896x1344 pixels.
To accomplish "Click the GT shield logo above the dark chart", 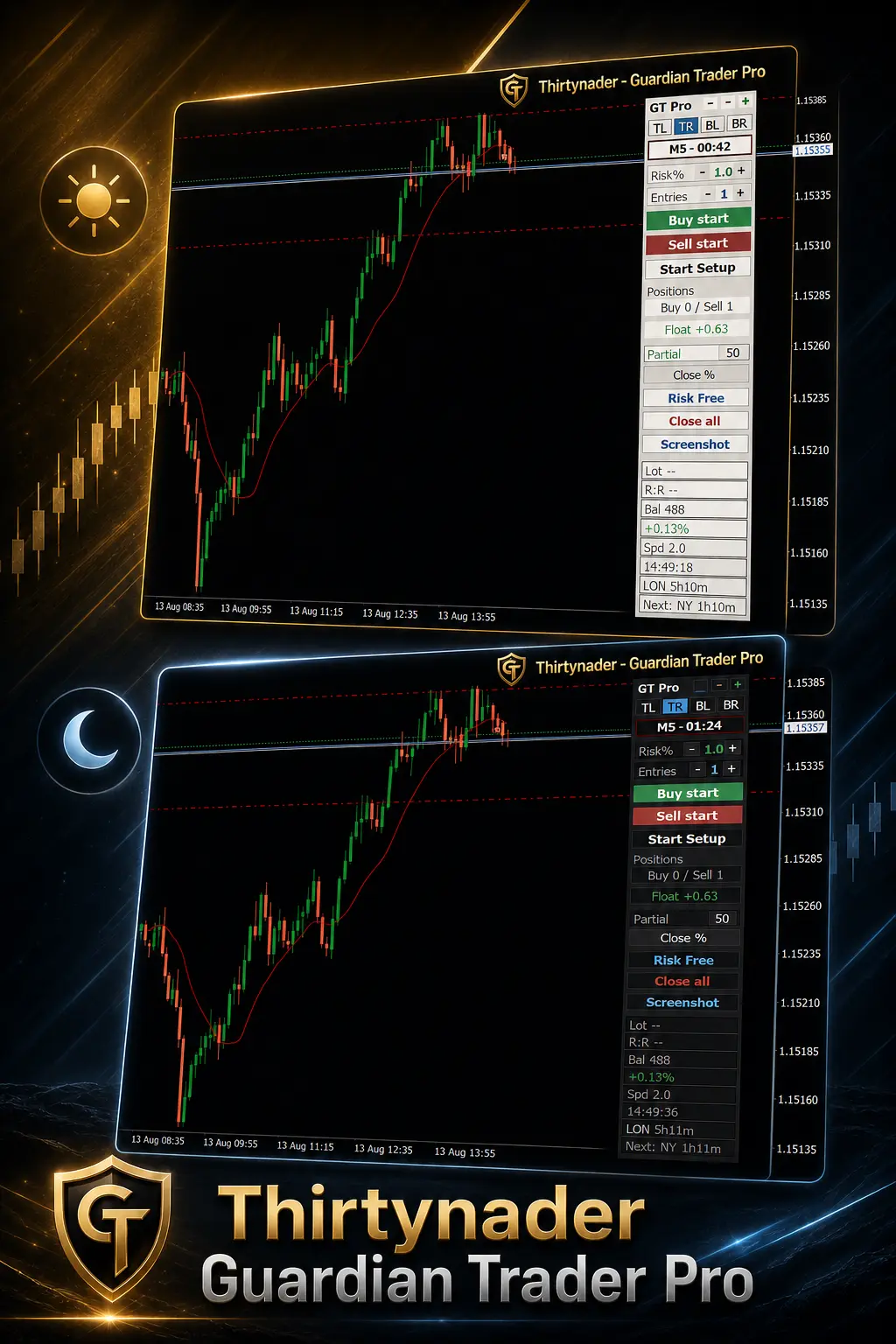I will click(x=511, y=669).
